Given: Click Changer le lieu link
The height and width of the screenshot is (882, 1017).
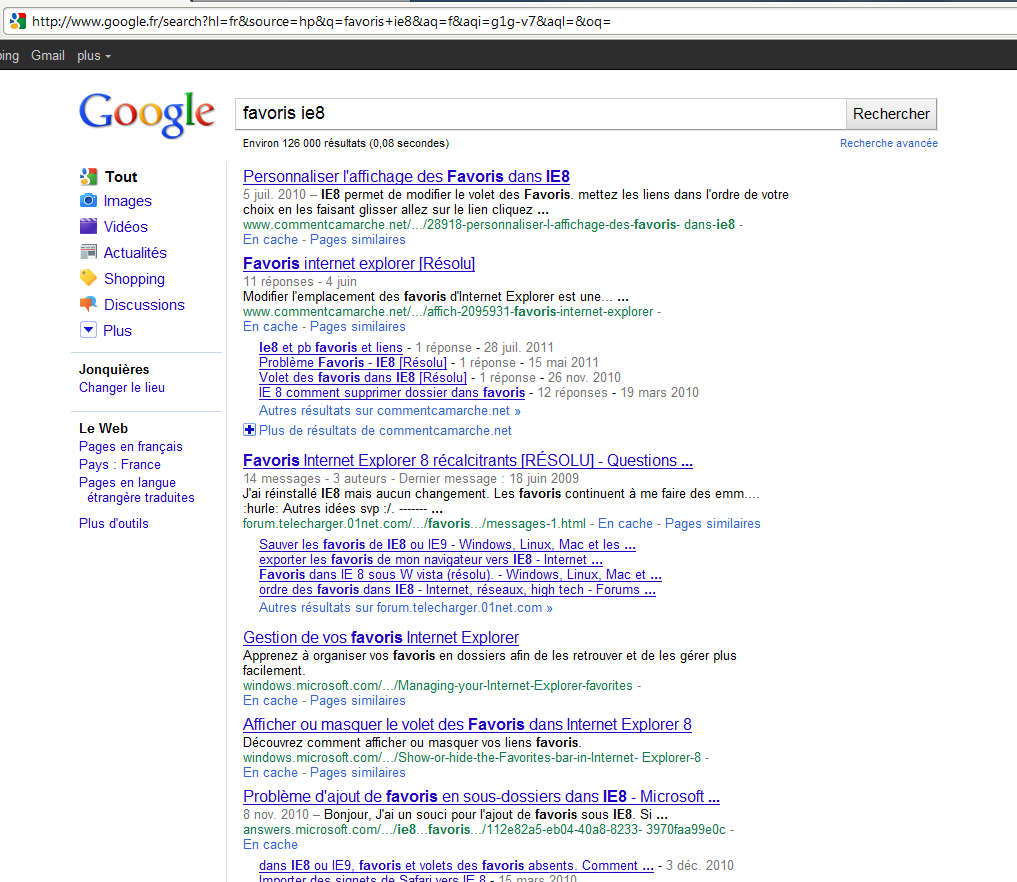Looking at the screenshot, I should point(122,388).
